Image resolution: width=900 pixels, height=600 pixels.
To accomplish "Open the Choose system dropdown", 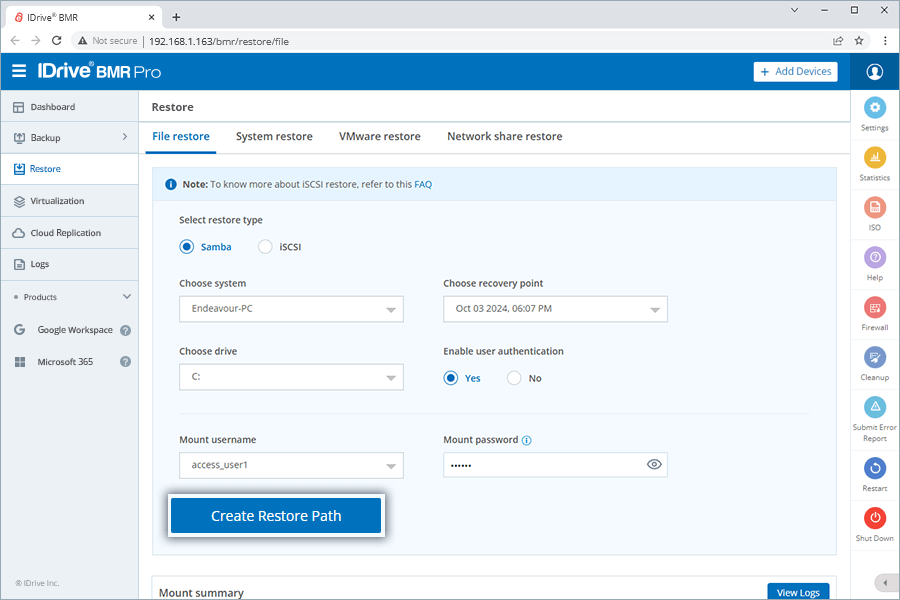I will (x=291, y=309).
